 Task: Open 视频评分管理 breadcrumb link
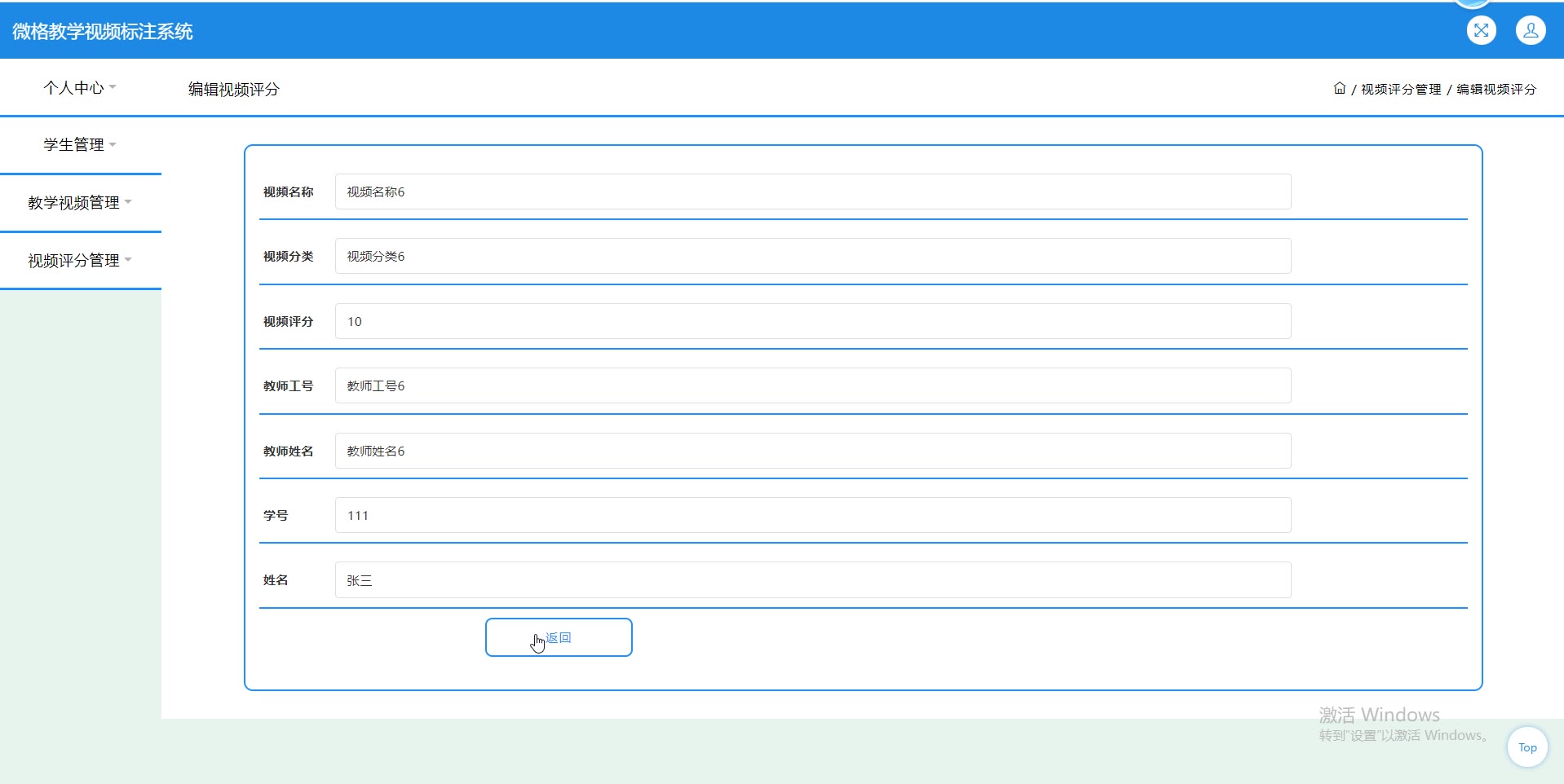1401,89
